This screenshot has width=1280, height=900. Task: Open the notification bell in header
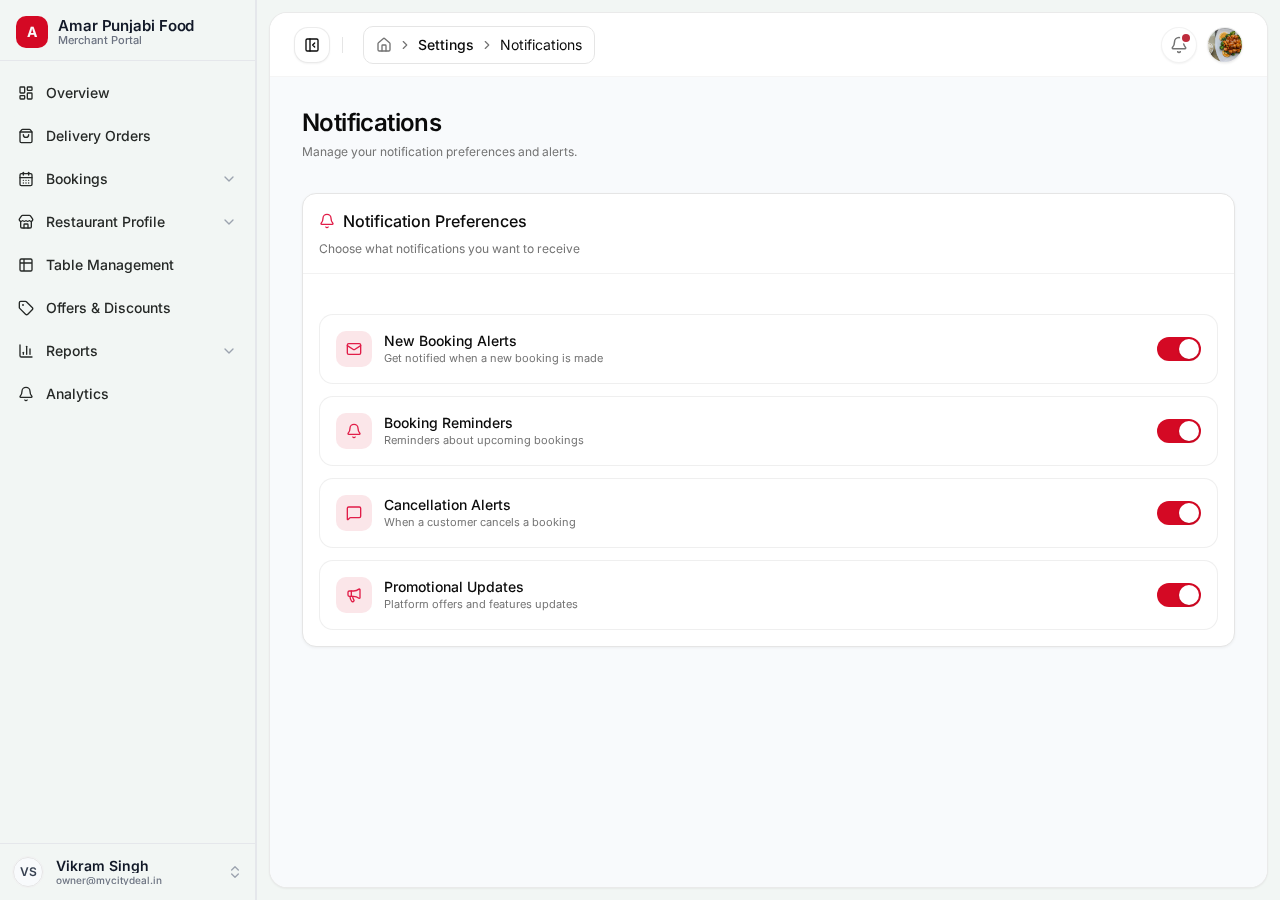point(1179,45)
